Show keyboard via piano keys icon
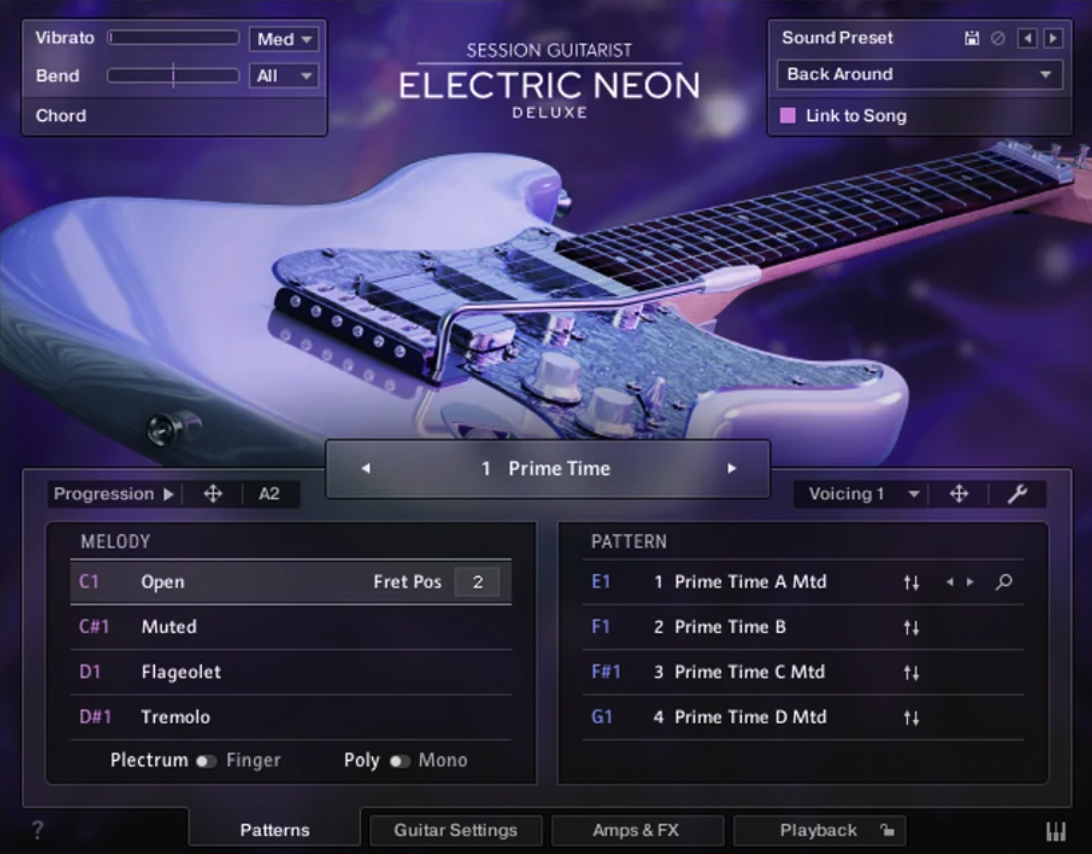 click(x=1056, y=830)
